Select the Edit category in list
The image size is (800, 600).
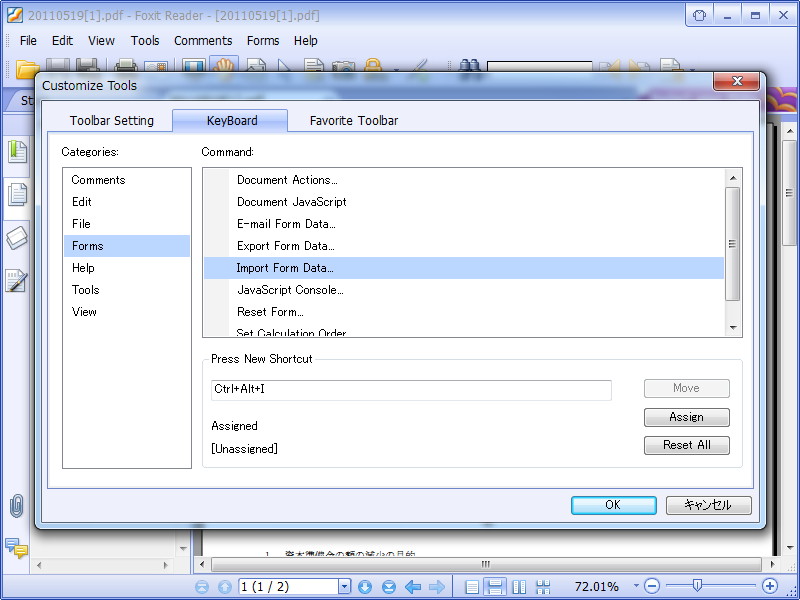pyautogui.click(x=127, y=202)
